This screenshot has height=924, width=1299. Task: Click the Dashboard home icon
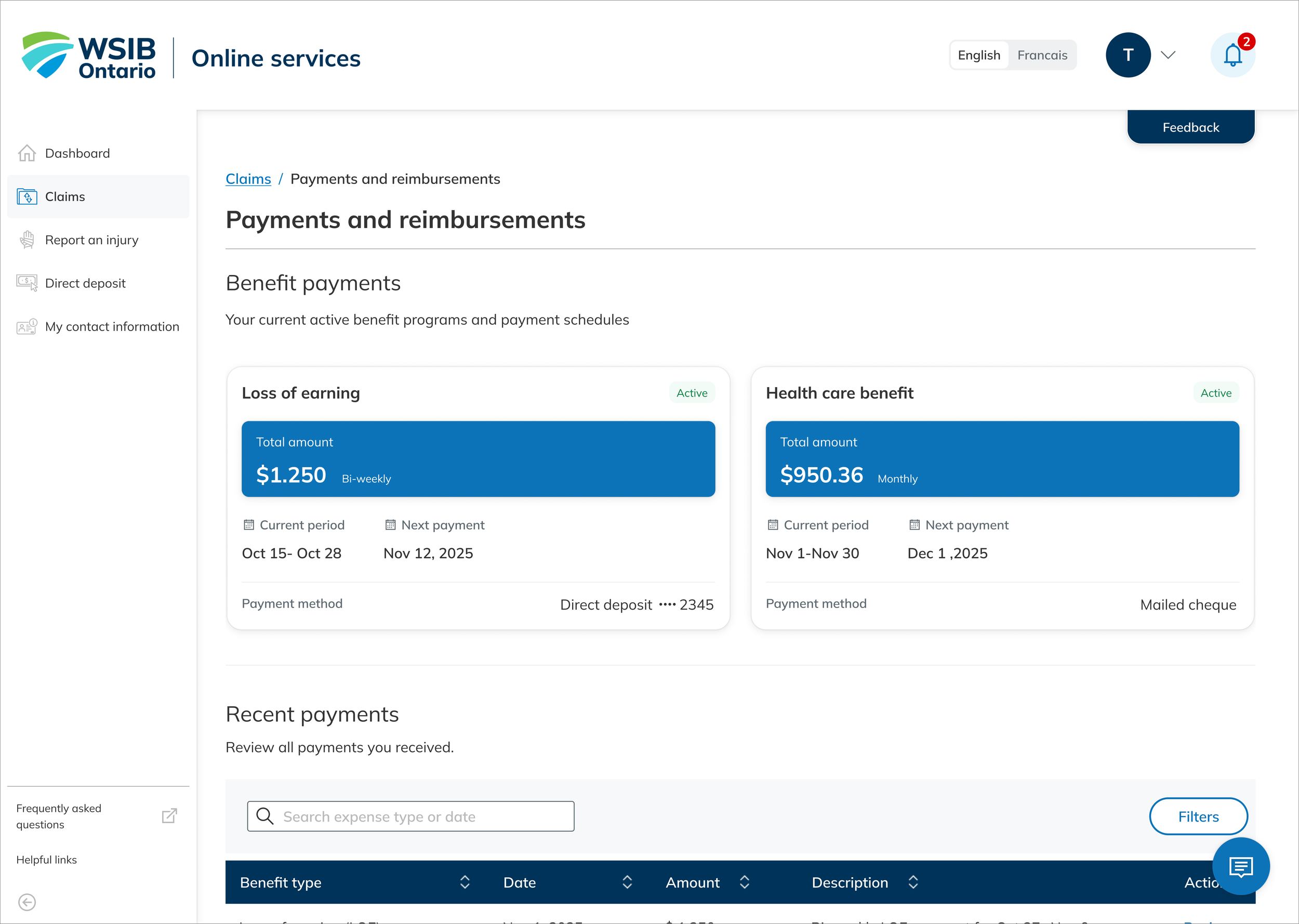click(26, 153)
